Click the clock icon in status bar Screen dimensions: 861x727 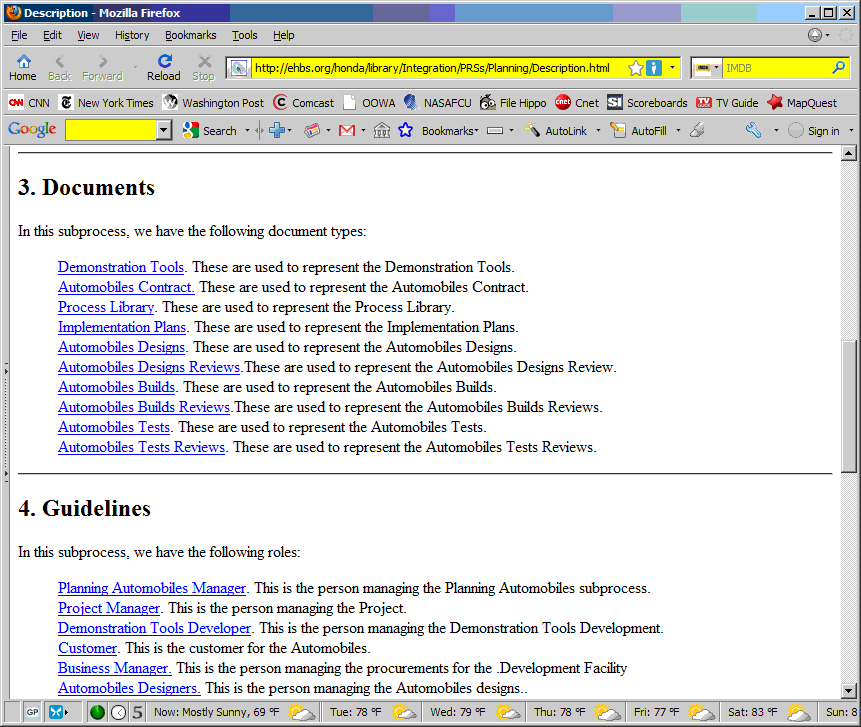tap(119, 713)
